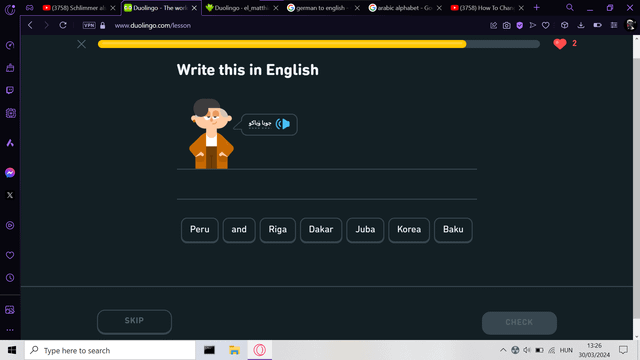Click the Opera GX taskbar icon

click(260, 350)
